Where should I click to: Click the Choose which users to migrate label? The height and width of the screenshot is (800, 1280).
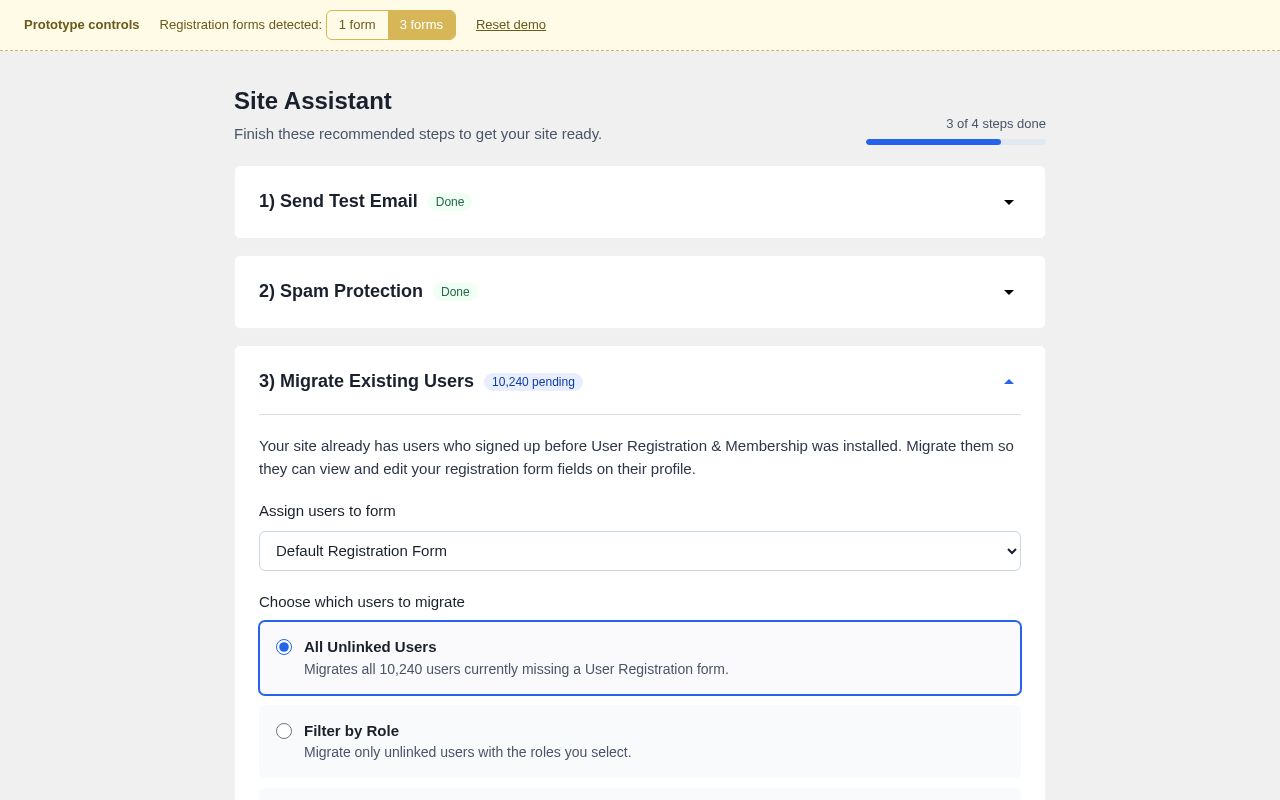[x=362, y=602]
